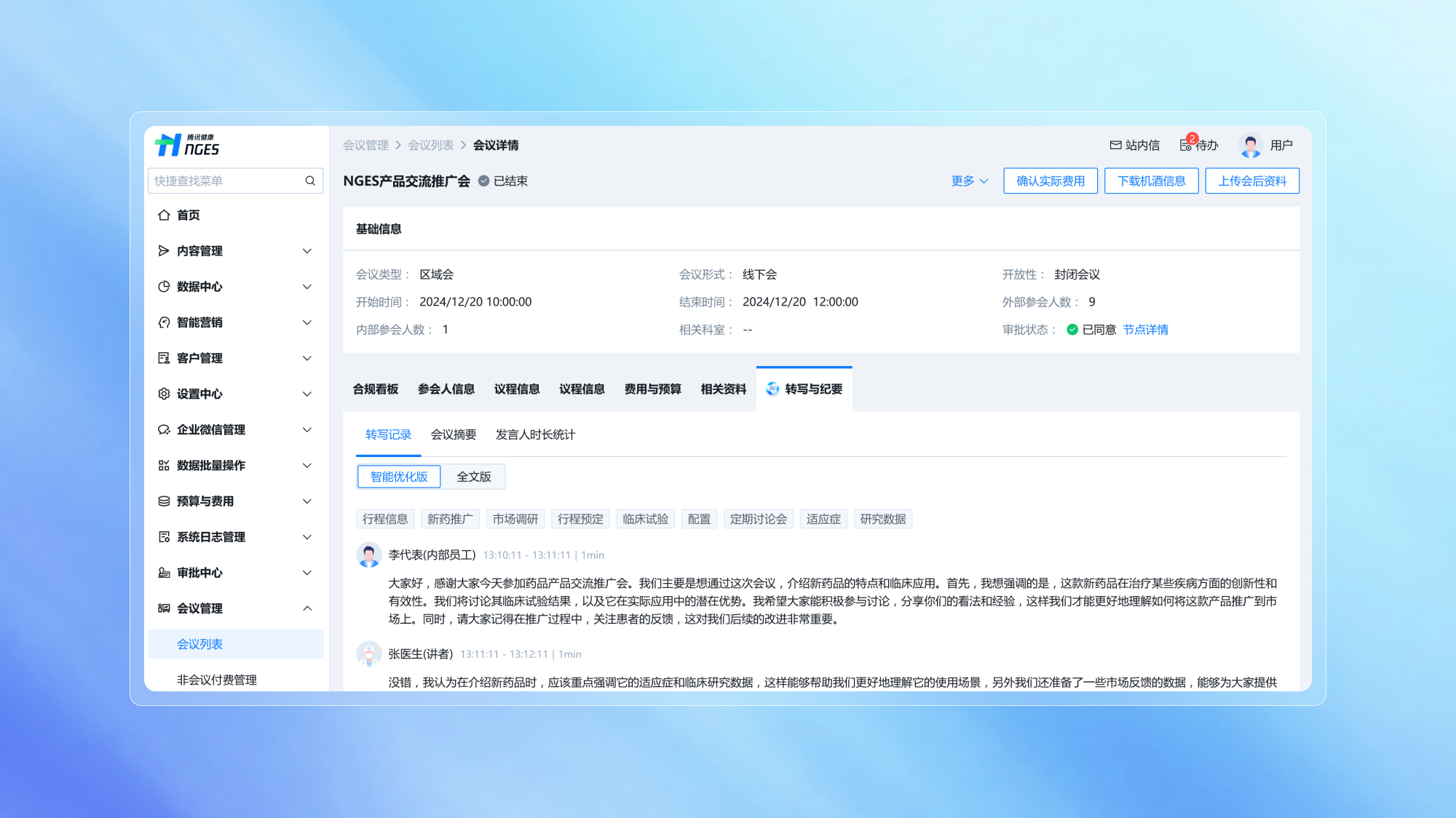Click the 智能营销 sidebar icon
This screenshot has height=818, width=1456.
[x=164, y=322]
